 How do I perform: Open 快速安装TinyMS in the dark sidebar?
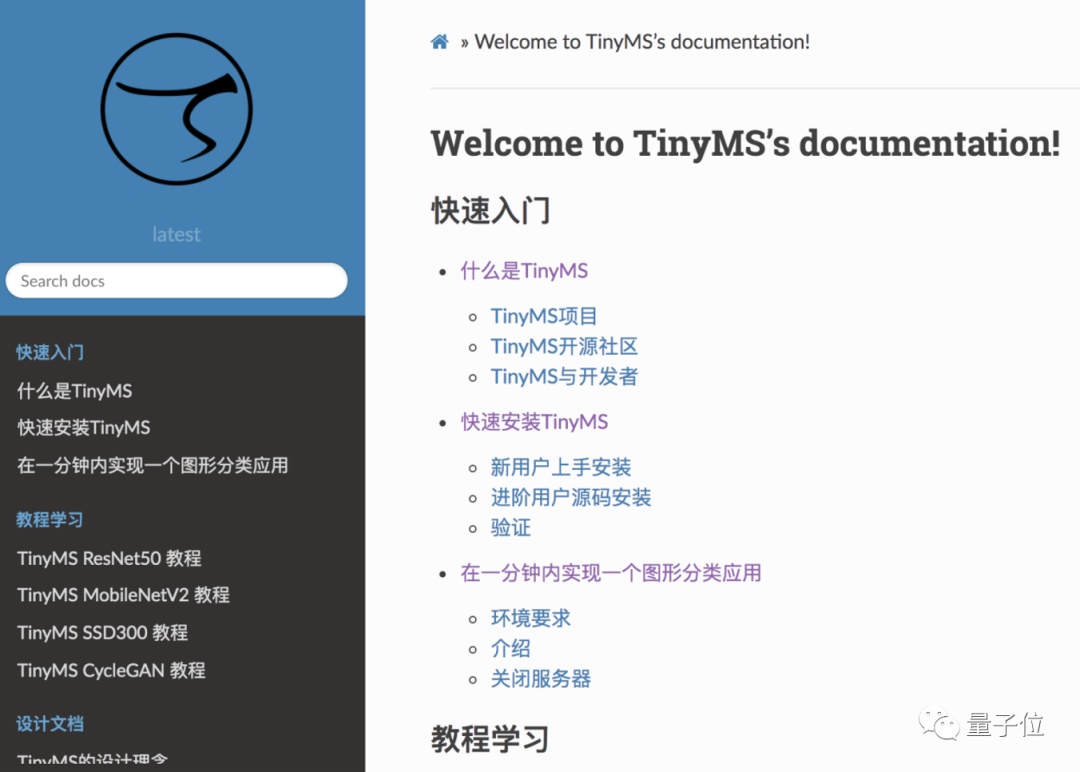point(83,428)
